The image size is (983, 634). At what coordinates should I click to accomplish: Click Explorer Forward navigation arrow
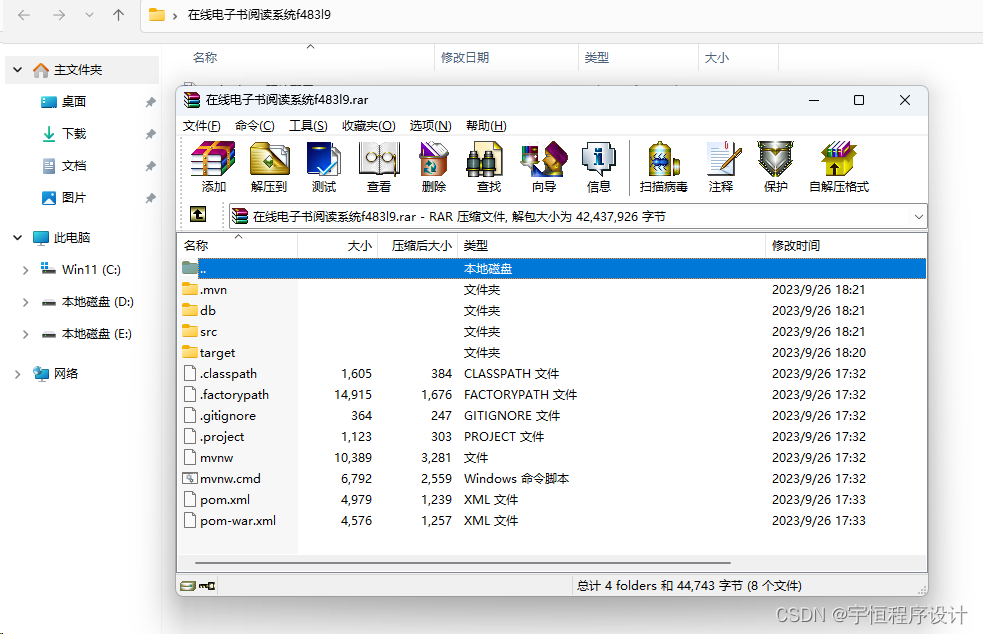(x=59, y=15)
